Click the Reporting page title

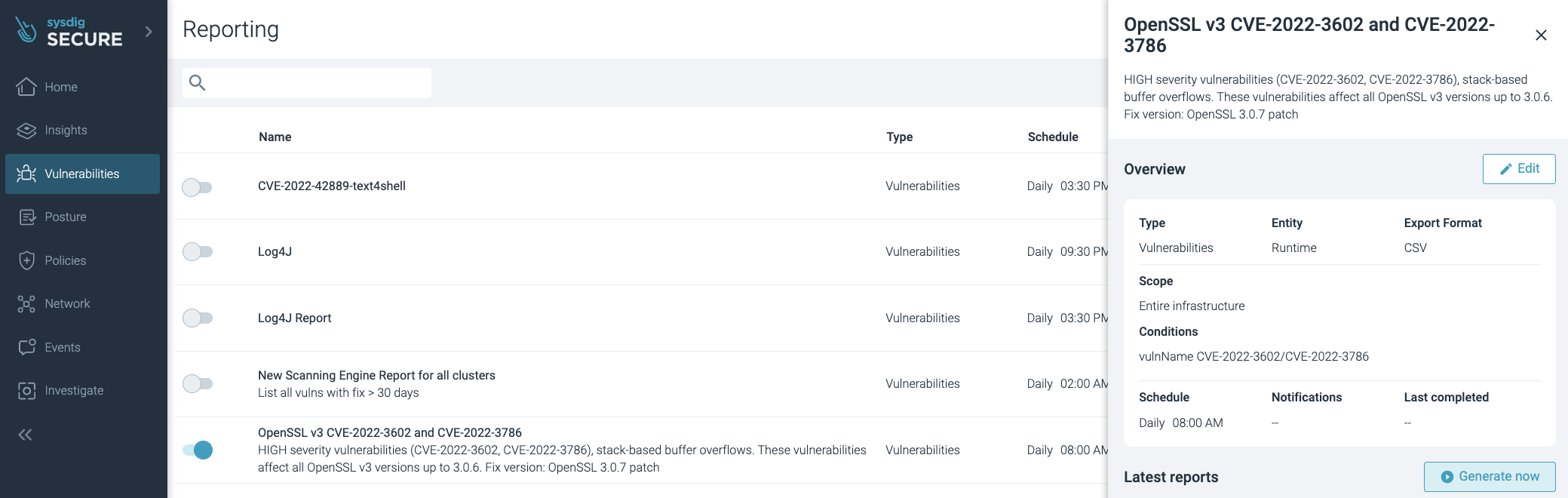coord(231,29)
